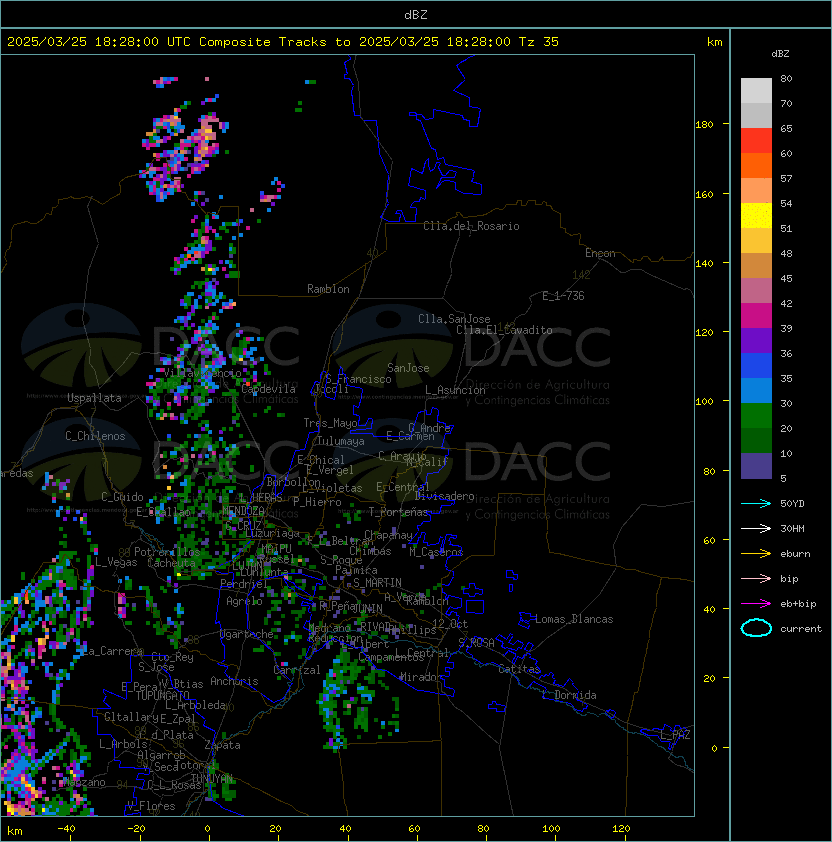Click the 'Clla.del_Rosario' place label
The image size is (832, 842).
point(471,226)
